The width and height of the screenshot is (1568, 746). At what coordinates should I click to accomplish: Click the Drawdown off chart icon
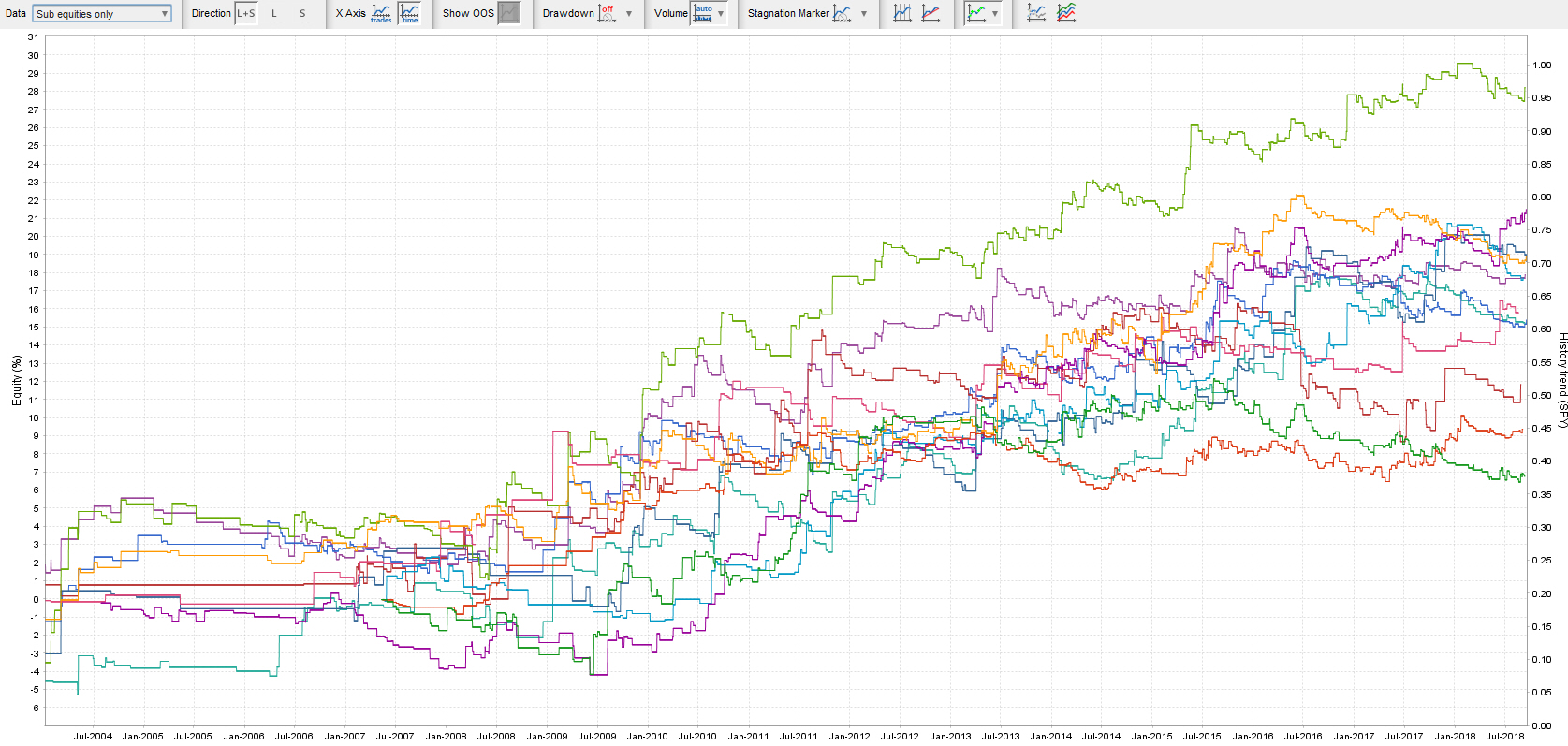tap(608, 13)
